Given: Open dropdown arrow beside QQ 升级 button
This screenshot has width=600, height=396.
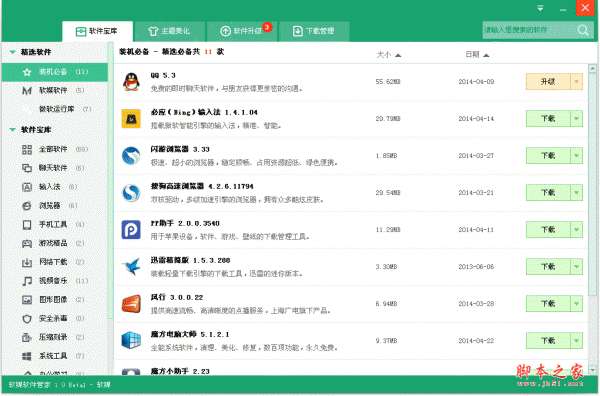Looking at the screenshot, I should tap(577, 82).
